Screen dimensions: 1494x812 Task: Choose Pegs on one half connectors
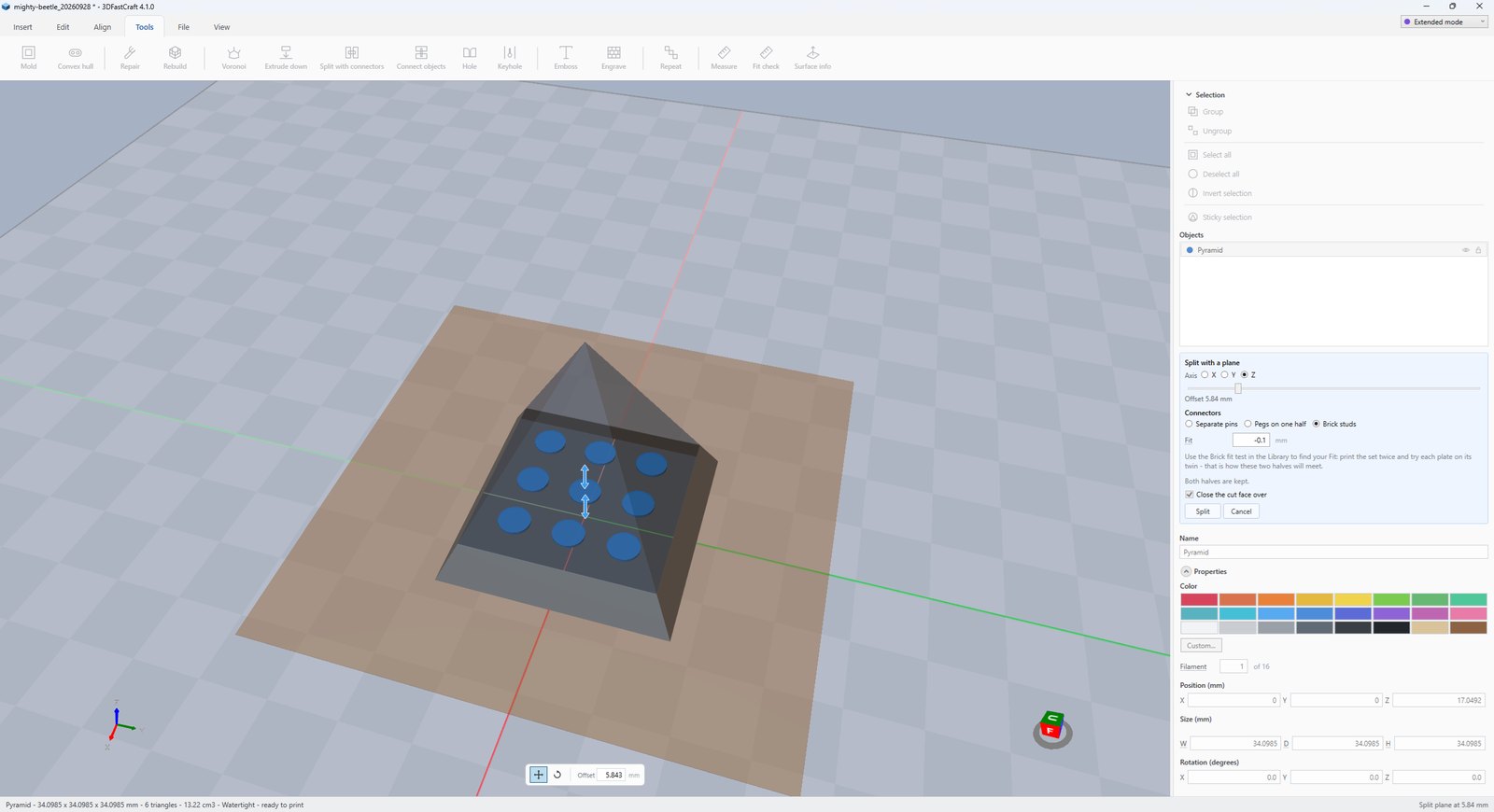click(1247, 424)
